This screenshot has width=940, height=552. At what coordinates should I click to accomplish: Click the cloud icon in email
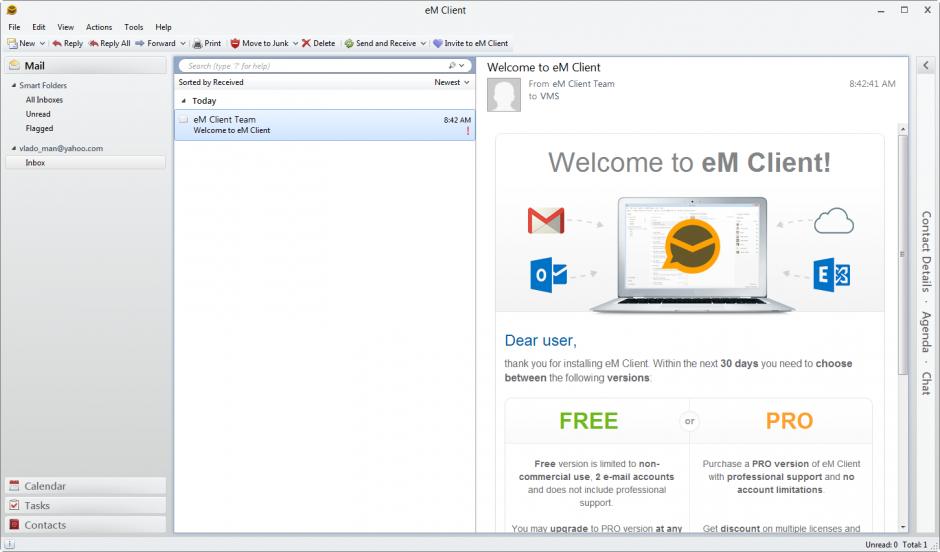[x=833, y=221]
